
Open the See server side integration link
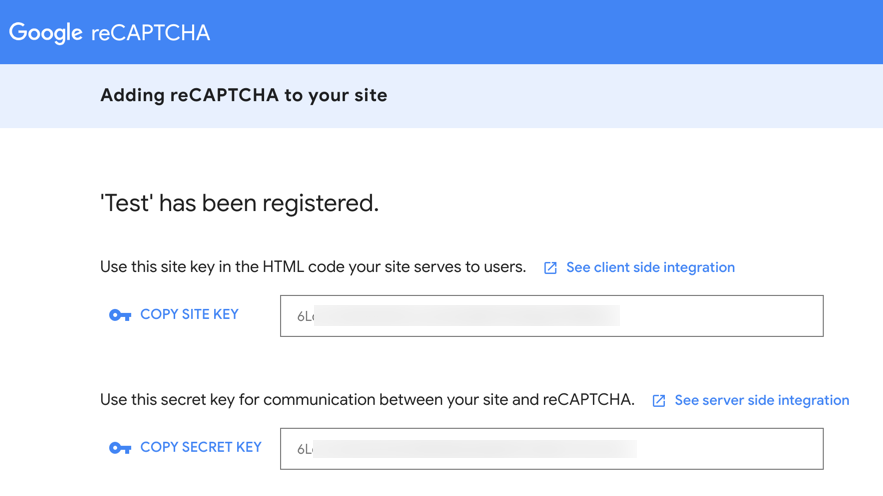click(x=762, y=400)
